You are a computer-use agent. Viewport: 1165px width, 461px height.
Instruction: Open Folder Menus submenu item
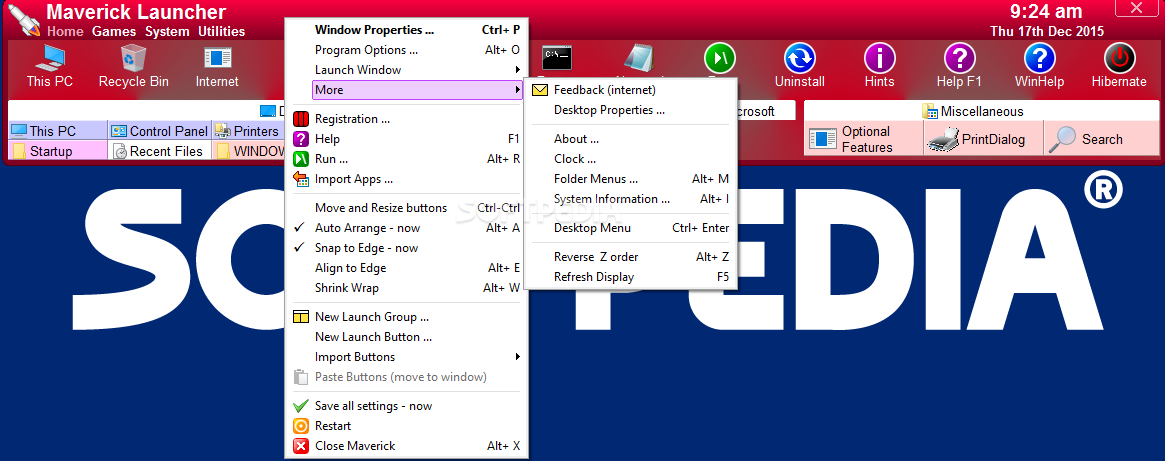pyautogui.click(x=630, y=179)
